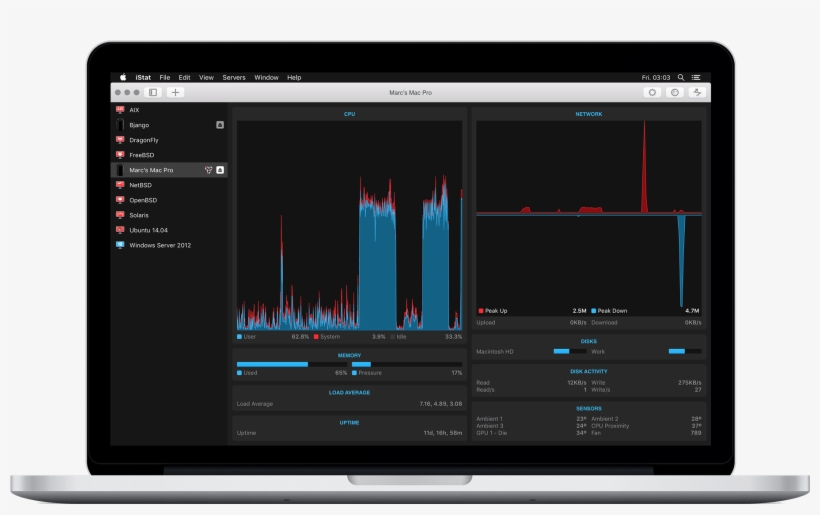
Task: Click the SENSORS section header
Action: [589, 409]
